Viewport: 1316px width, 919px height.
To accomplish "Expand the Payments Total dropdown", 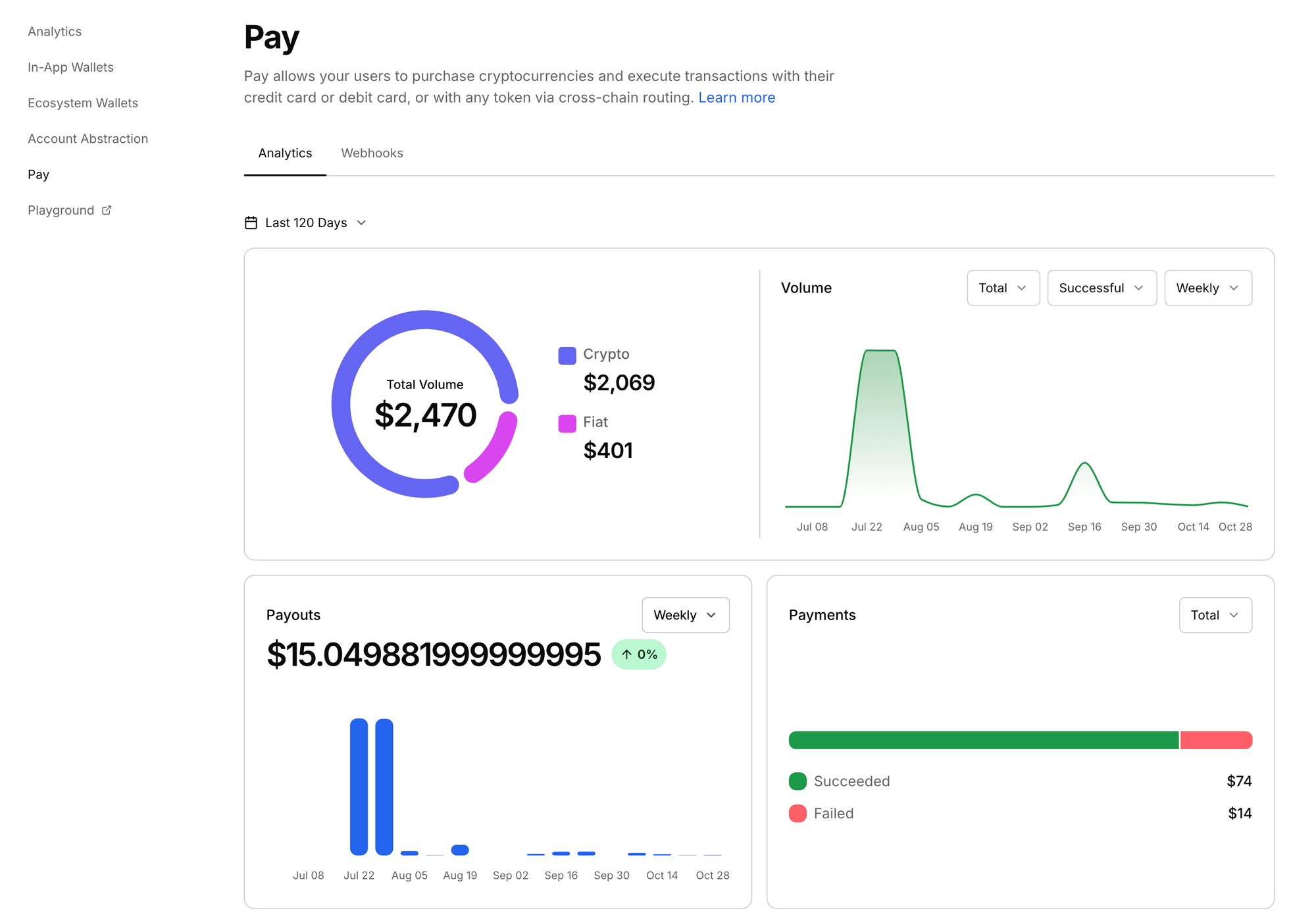I will point(1215,615).
